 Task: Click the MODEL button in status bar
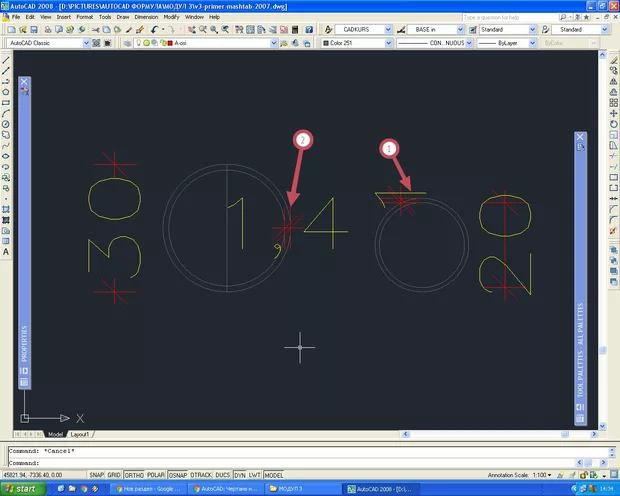point(272,475)
